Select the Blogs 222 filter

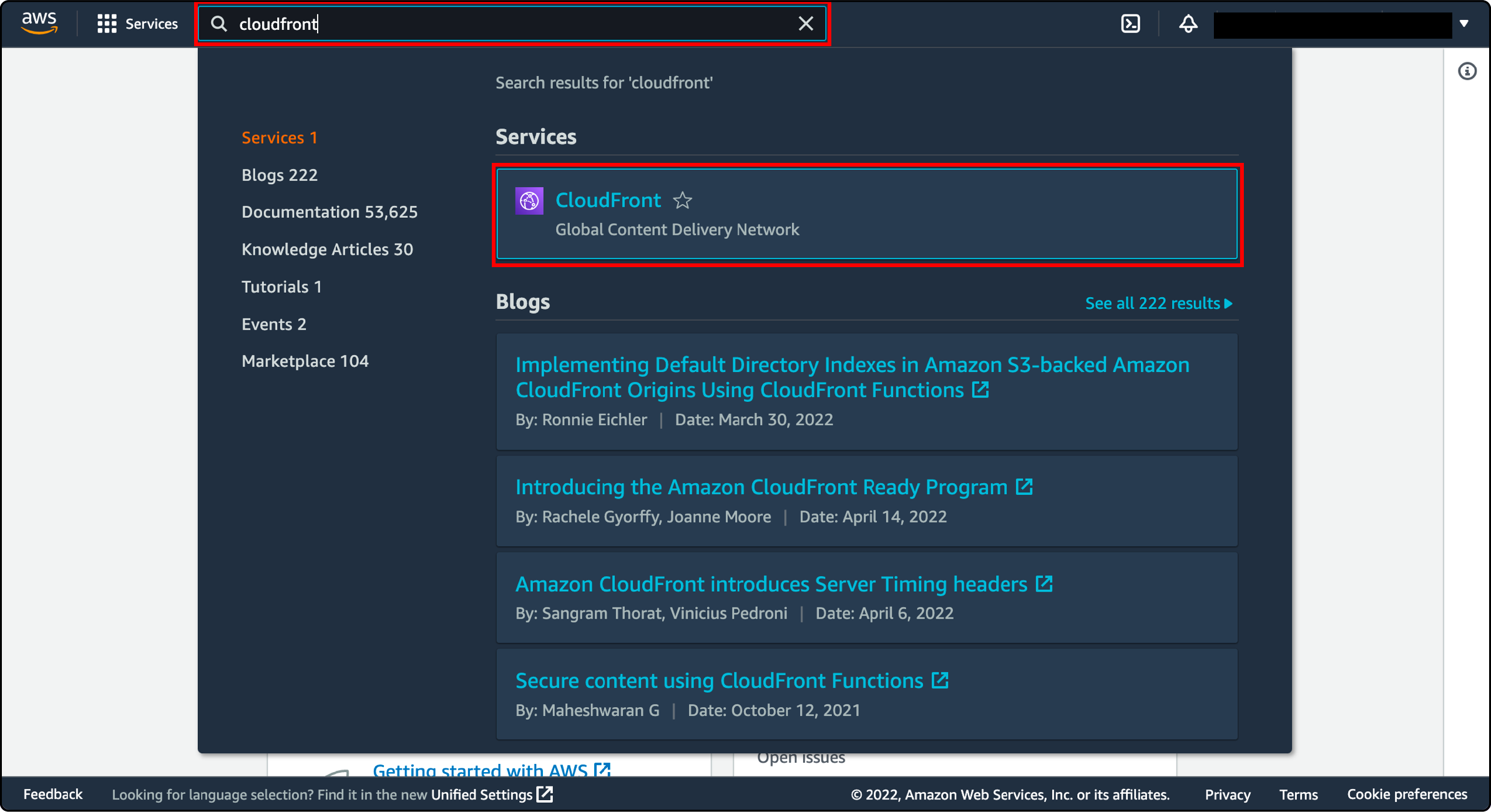[x=280, y=175]
